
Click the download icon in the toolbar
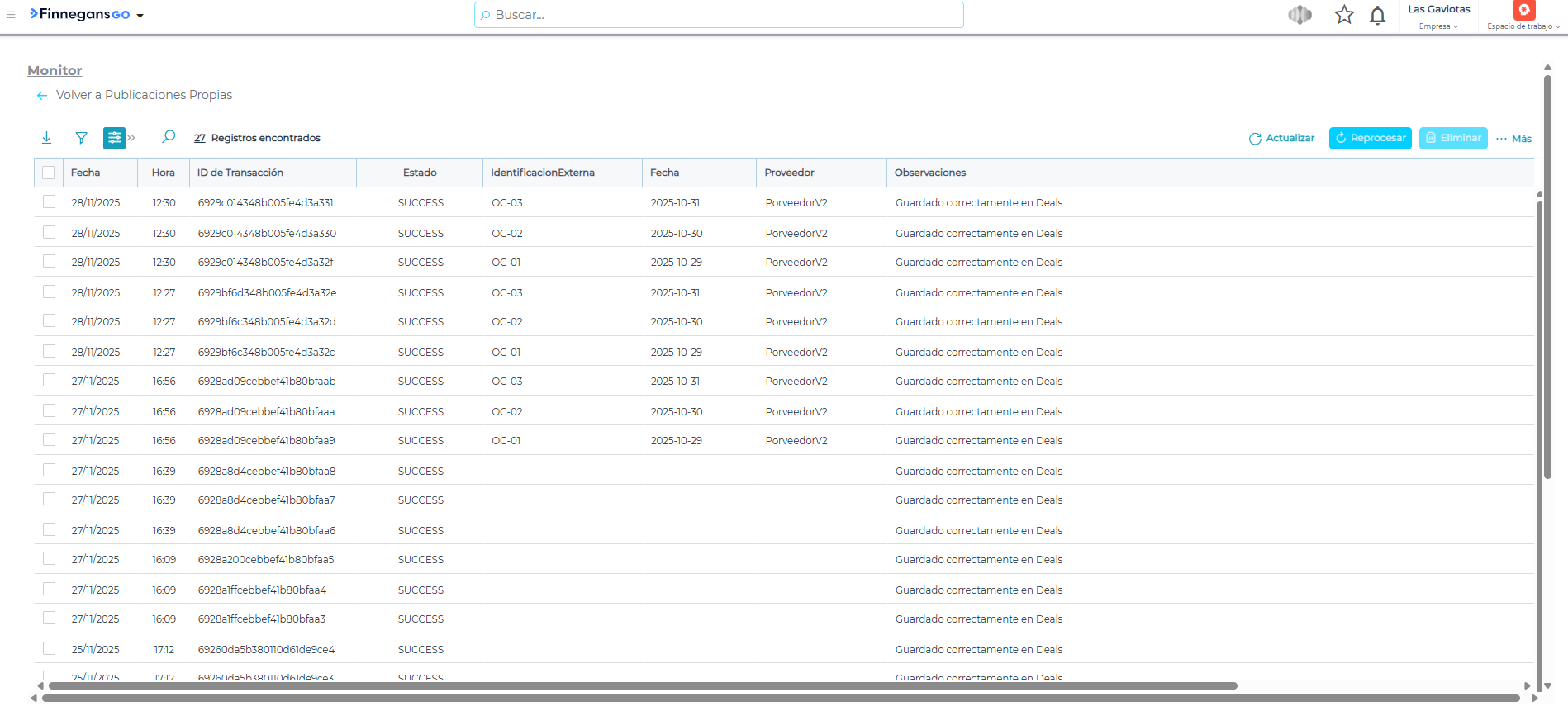tap(47, 138)
